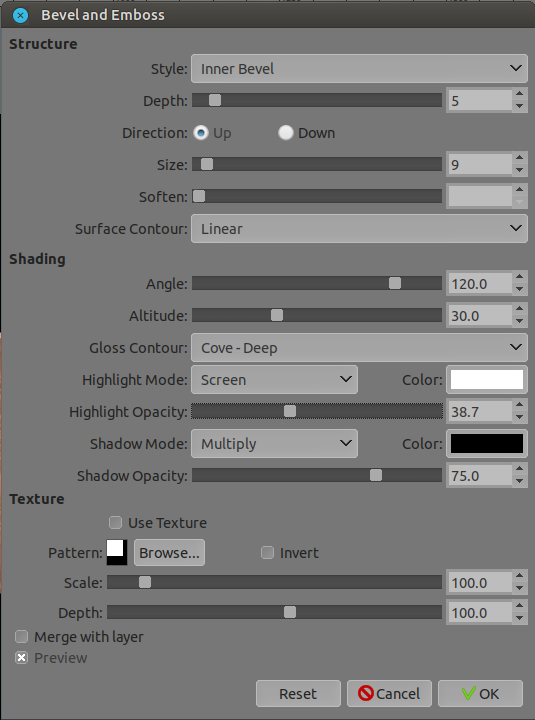Screen dimensions: 535x720
Task: Click the Angle slider handle
Action: tap(395, 283)
